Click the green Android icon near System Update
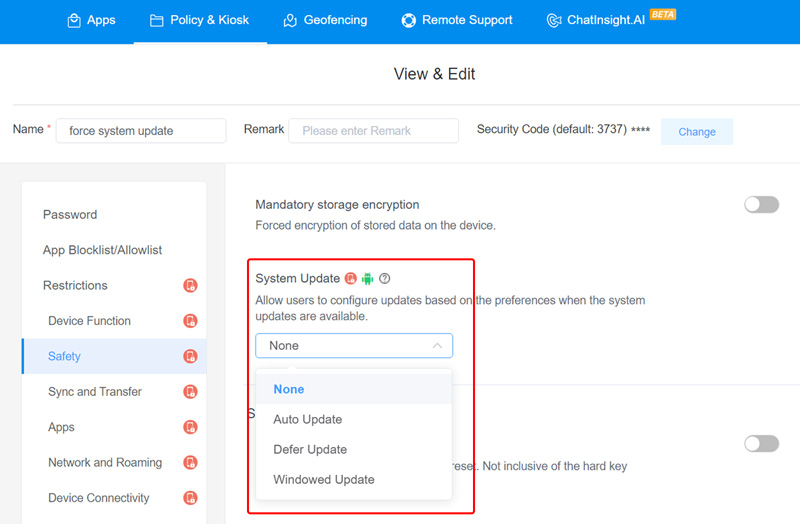This screenshot has height=524, width=800. click(368, 279)
